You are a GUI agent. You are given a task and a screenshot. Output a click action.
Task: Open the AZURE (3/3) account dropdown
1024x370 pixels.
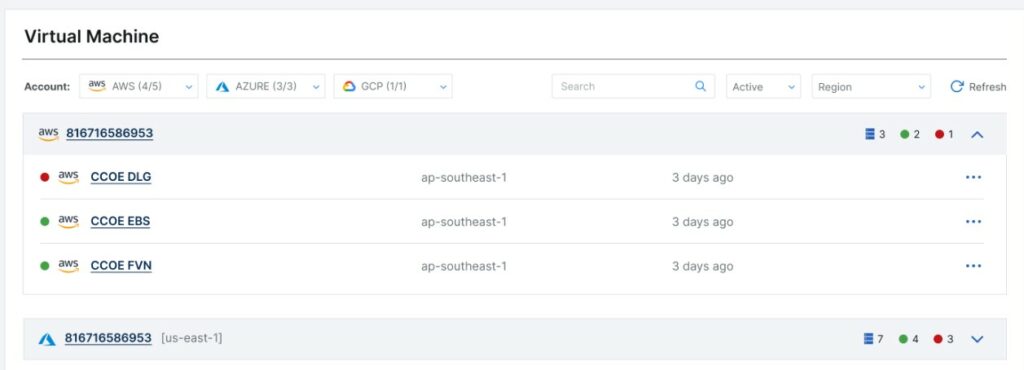click(265, 86)
